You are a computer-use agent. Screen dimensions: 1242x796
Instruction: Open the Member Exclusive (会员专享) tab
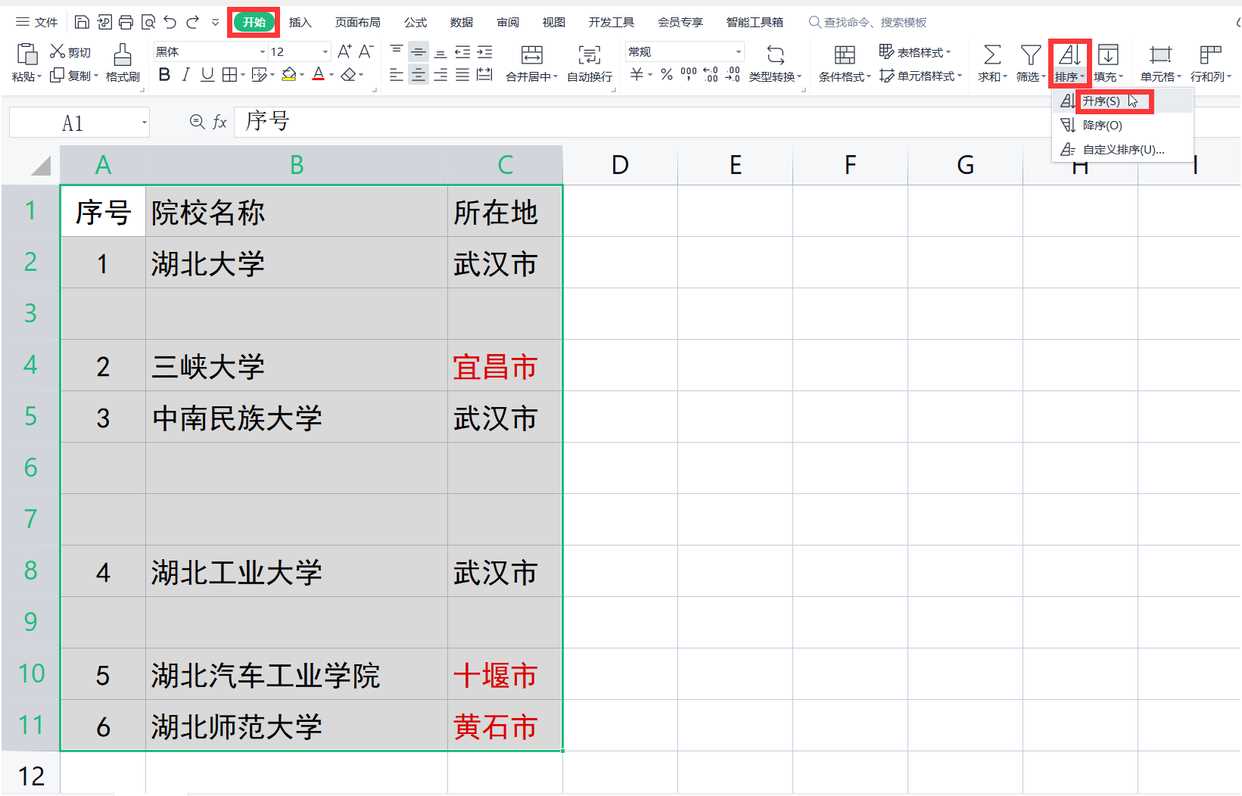680,22
